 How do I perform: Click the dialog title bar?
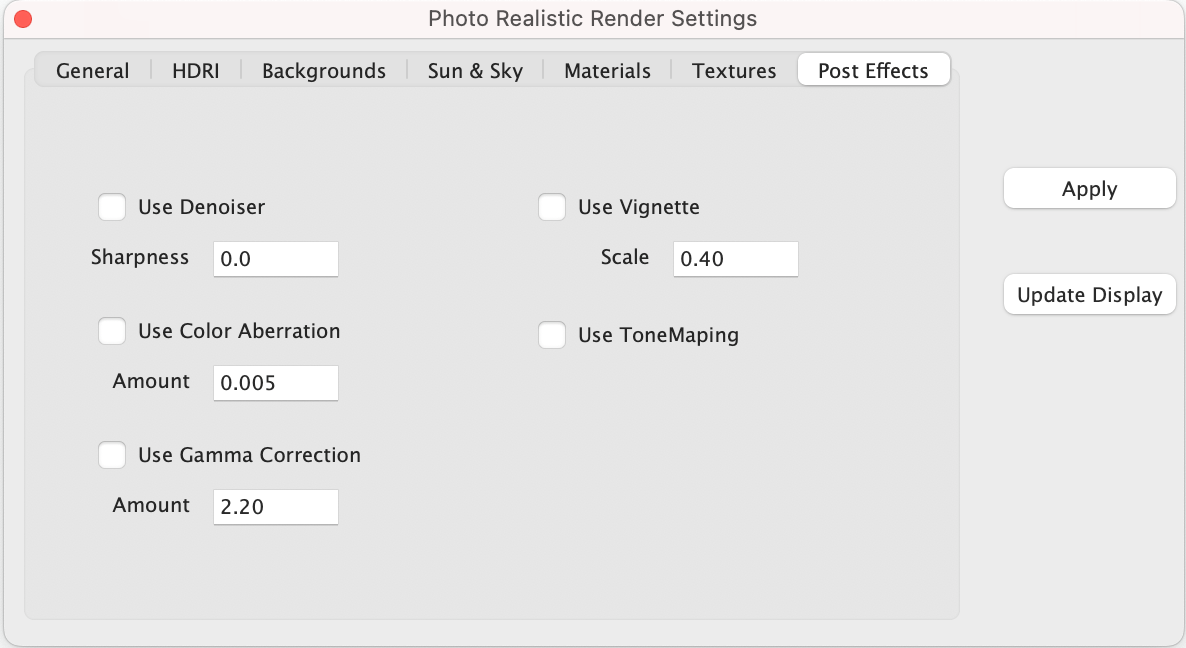[x=592, y=18]
